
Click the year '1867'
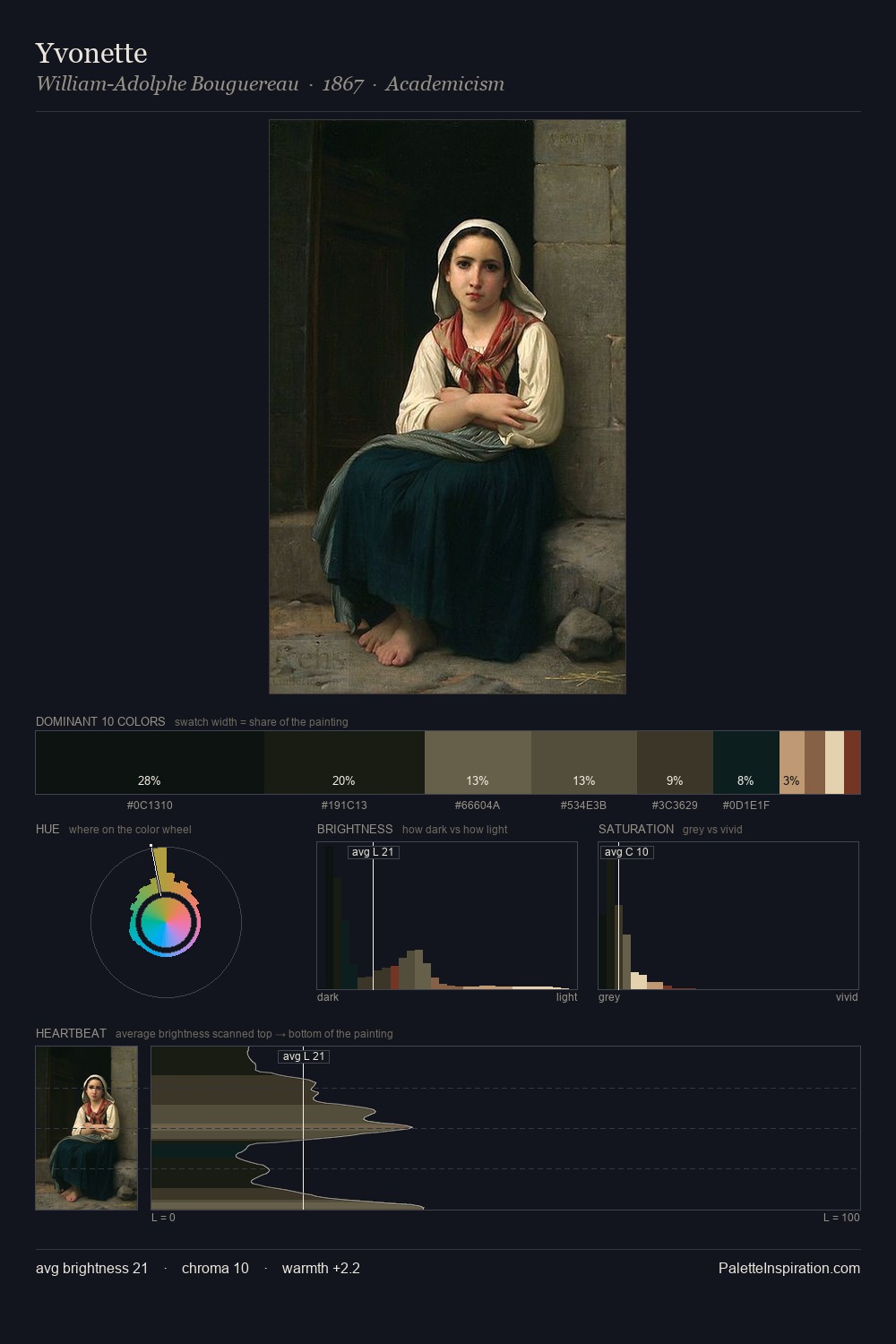[x=342, y=84]
